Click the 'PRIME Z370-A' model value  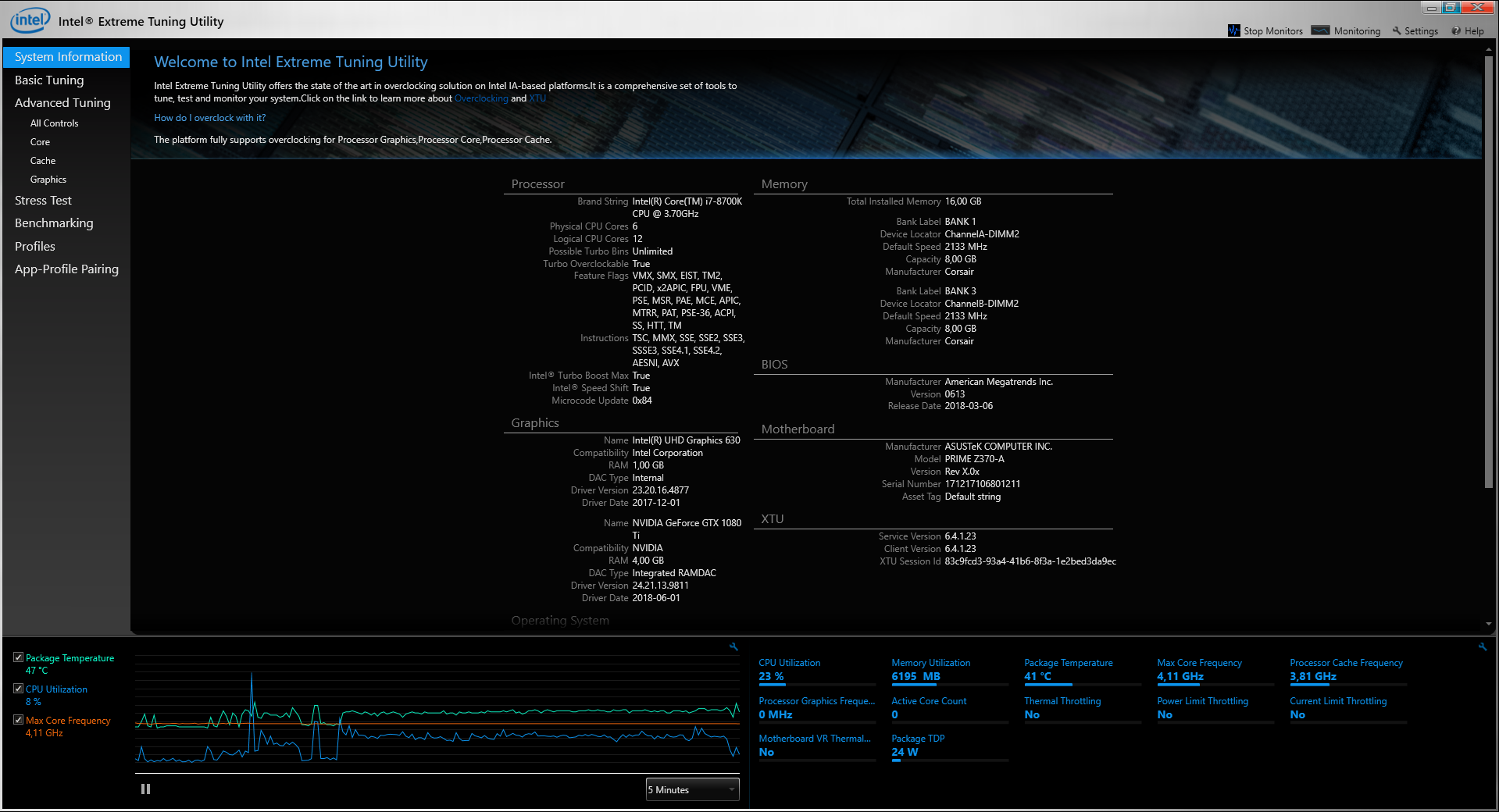pyautogui.click(x=974, y=459)
